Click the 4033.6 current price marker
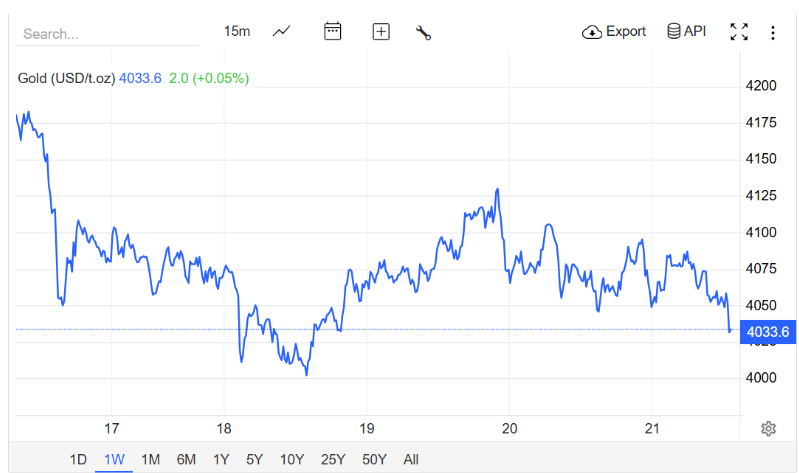Screen dimensions: 799x473 768,332
